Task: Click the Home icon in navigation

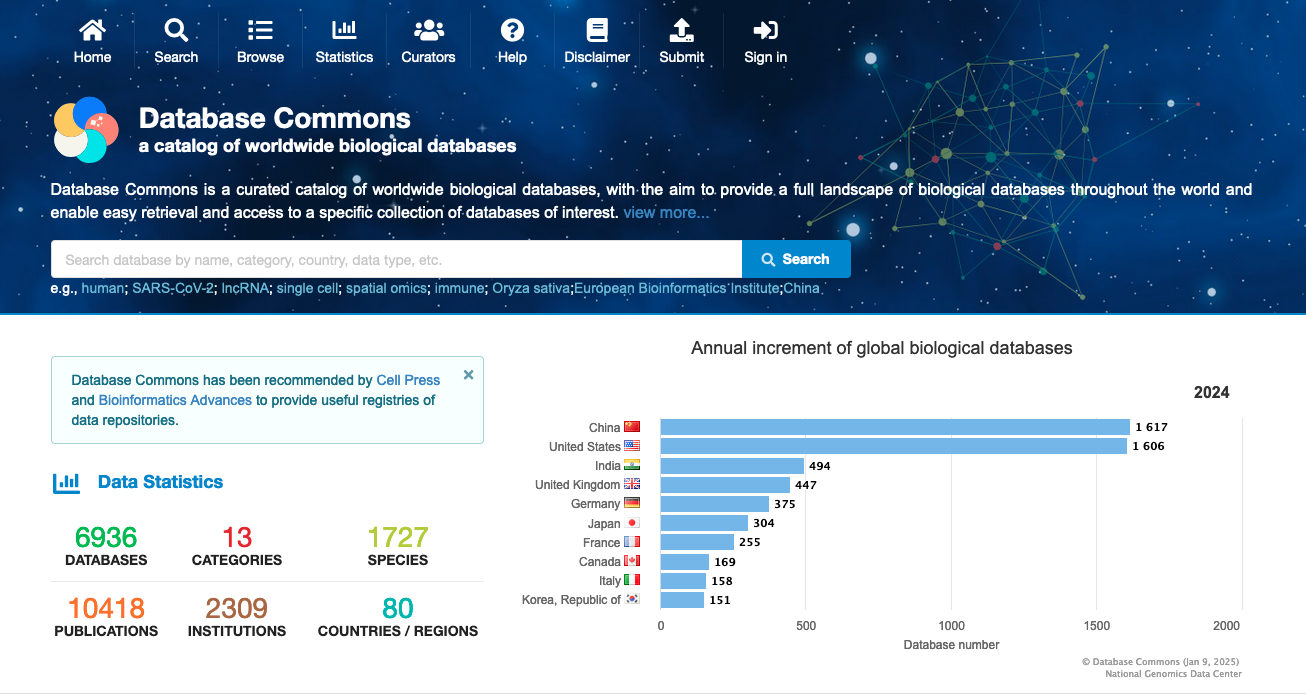Action: pos(92,31)
